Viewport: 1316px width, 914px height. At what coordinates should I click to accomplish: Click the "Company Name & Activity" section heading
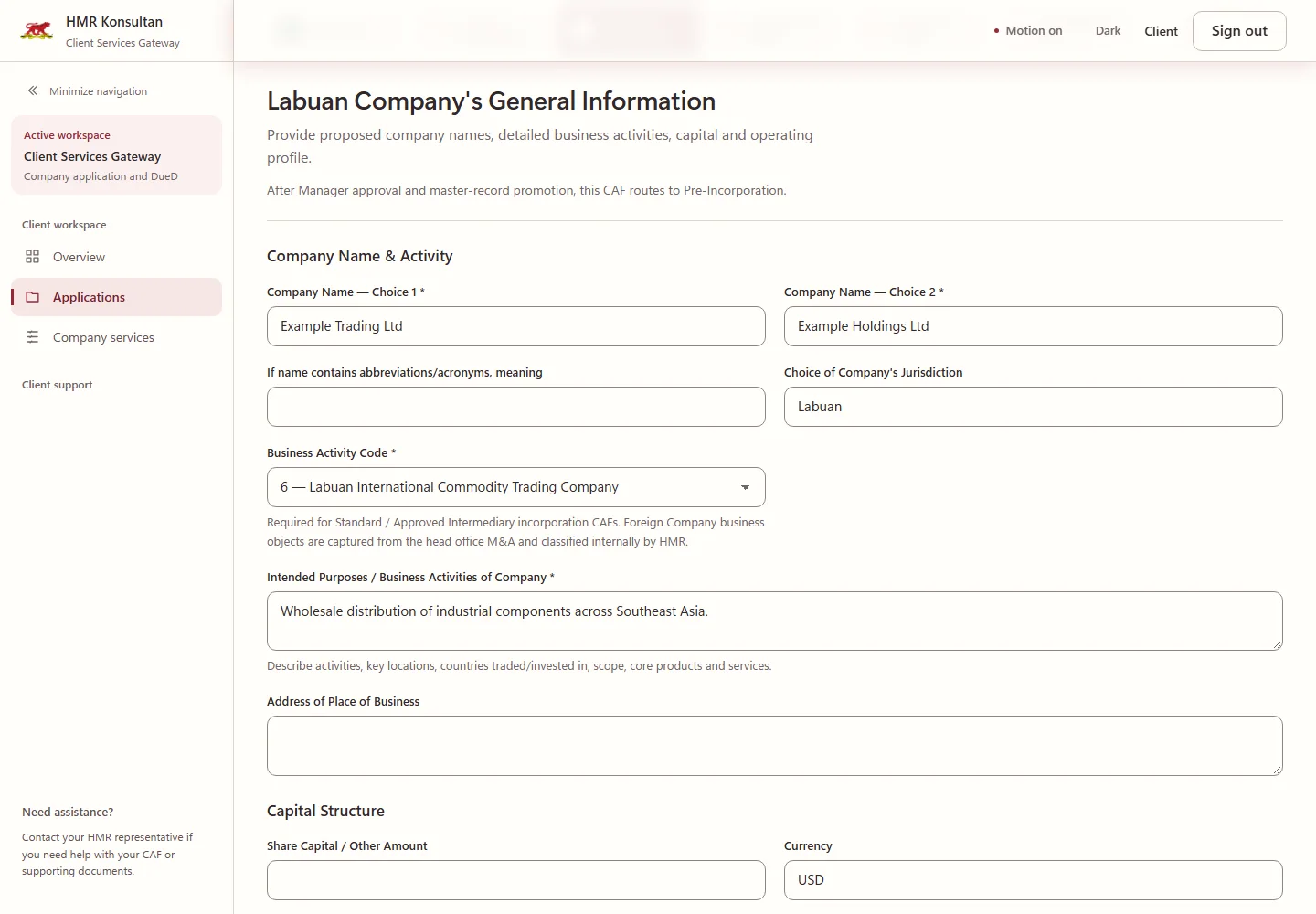tap(359, 256)
